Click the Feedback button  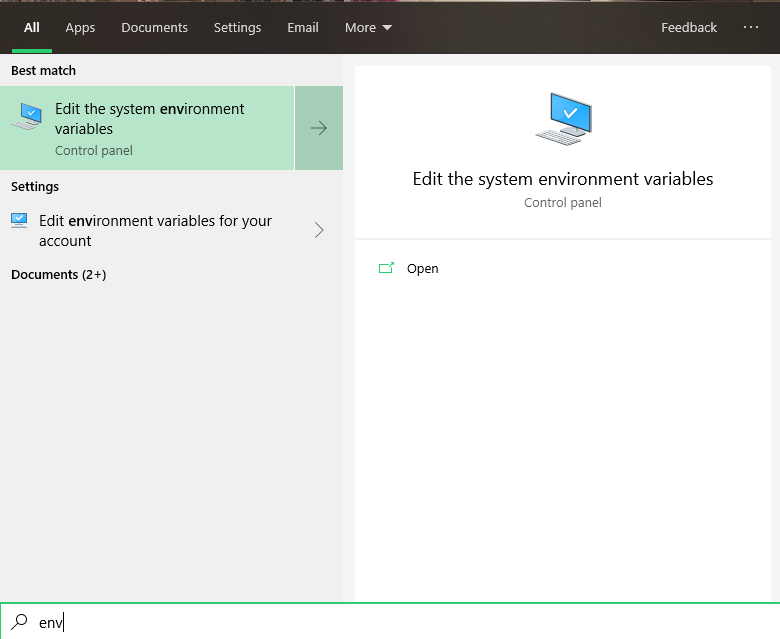tap(688, 28)
